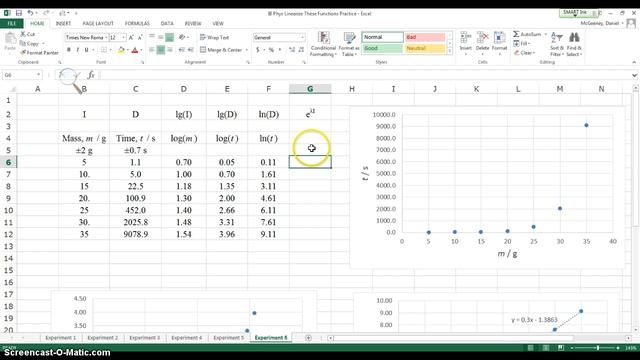Toggle middle vertical align button
Viewport: 640px width, 360px height.
161,38
